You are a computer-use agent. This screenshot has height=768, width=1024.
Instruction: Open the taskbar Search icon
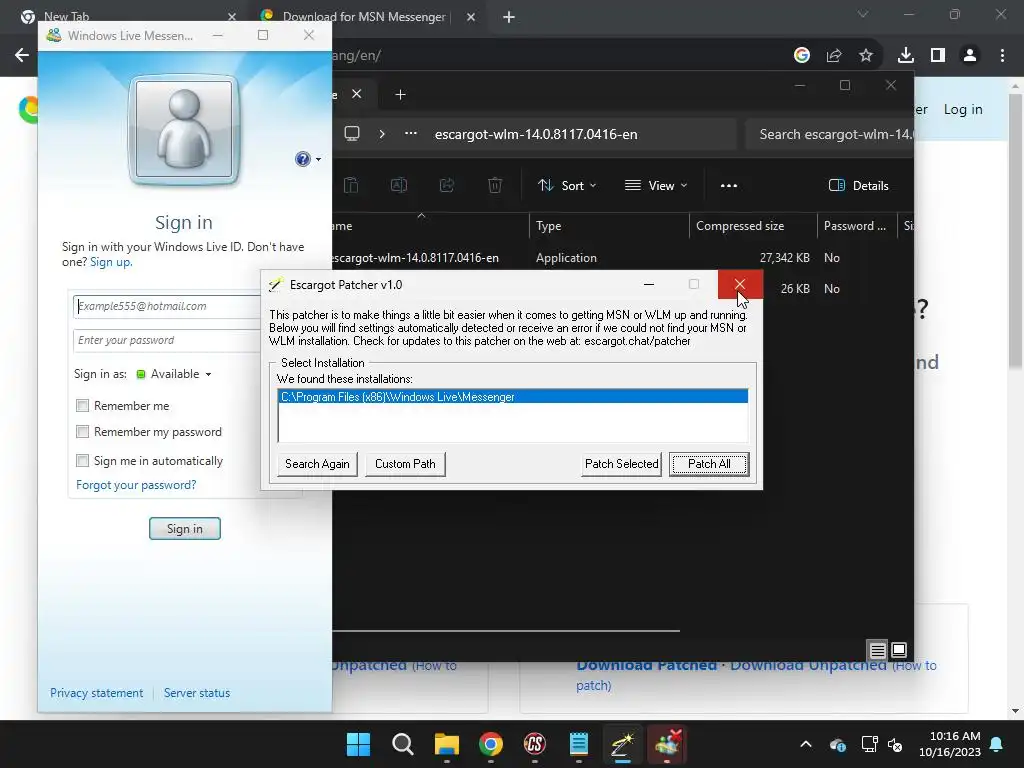pos(402,744)
